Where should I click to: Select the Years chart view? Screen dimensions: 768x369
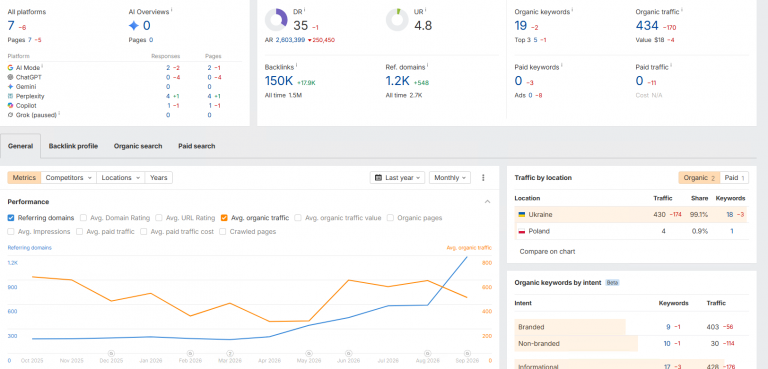tap(159, 178)
